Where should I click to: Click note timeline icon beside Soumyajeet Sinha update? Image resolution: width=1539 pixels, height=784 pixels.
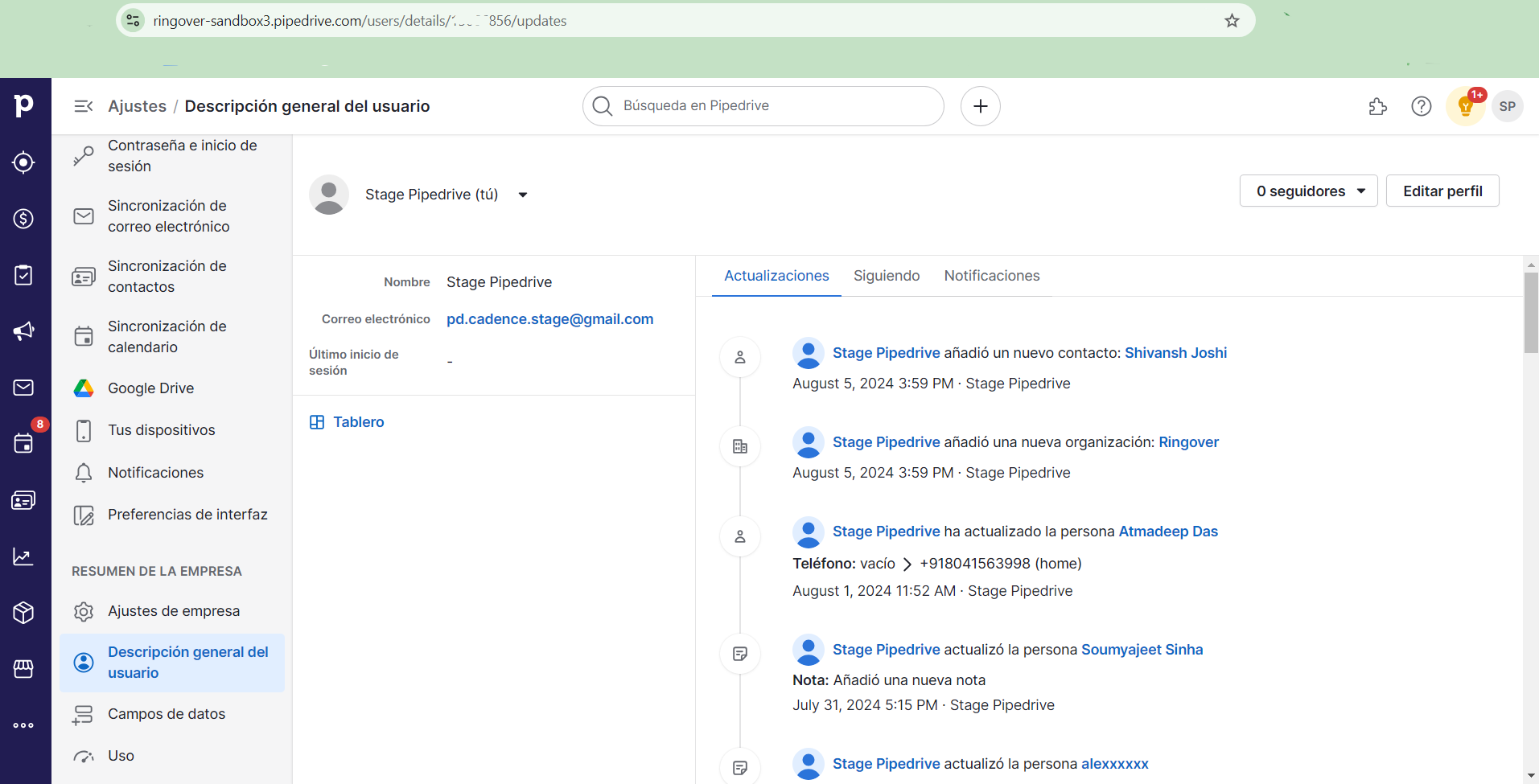click(x=740, y=654)
